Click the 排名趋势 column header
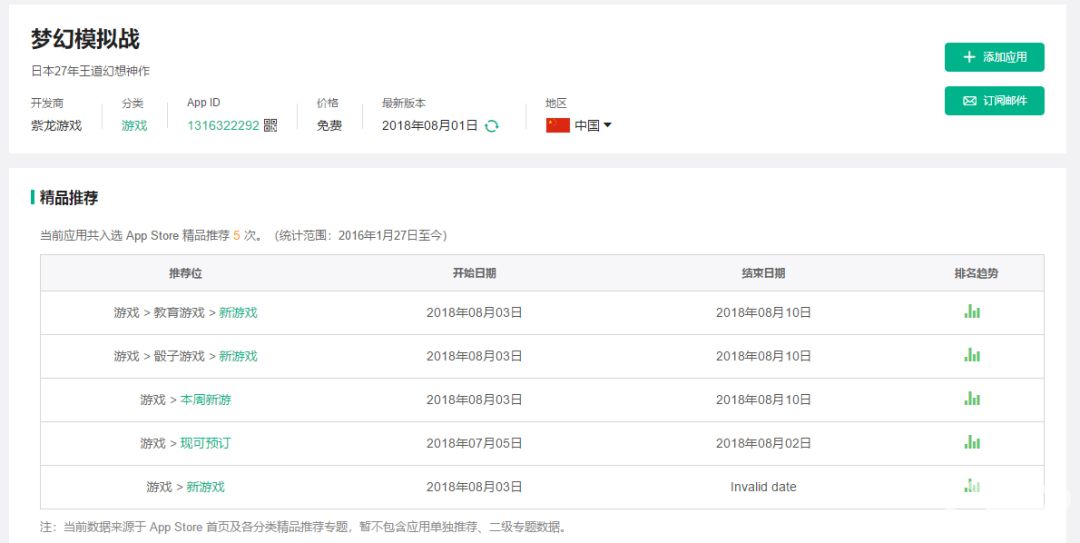1080x543 pixels. pos(976,273)
